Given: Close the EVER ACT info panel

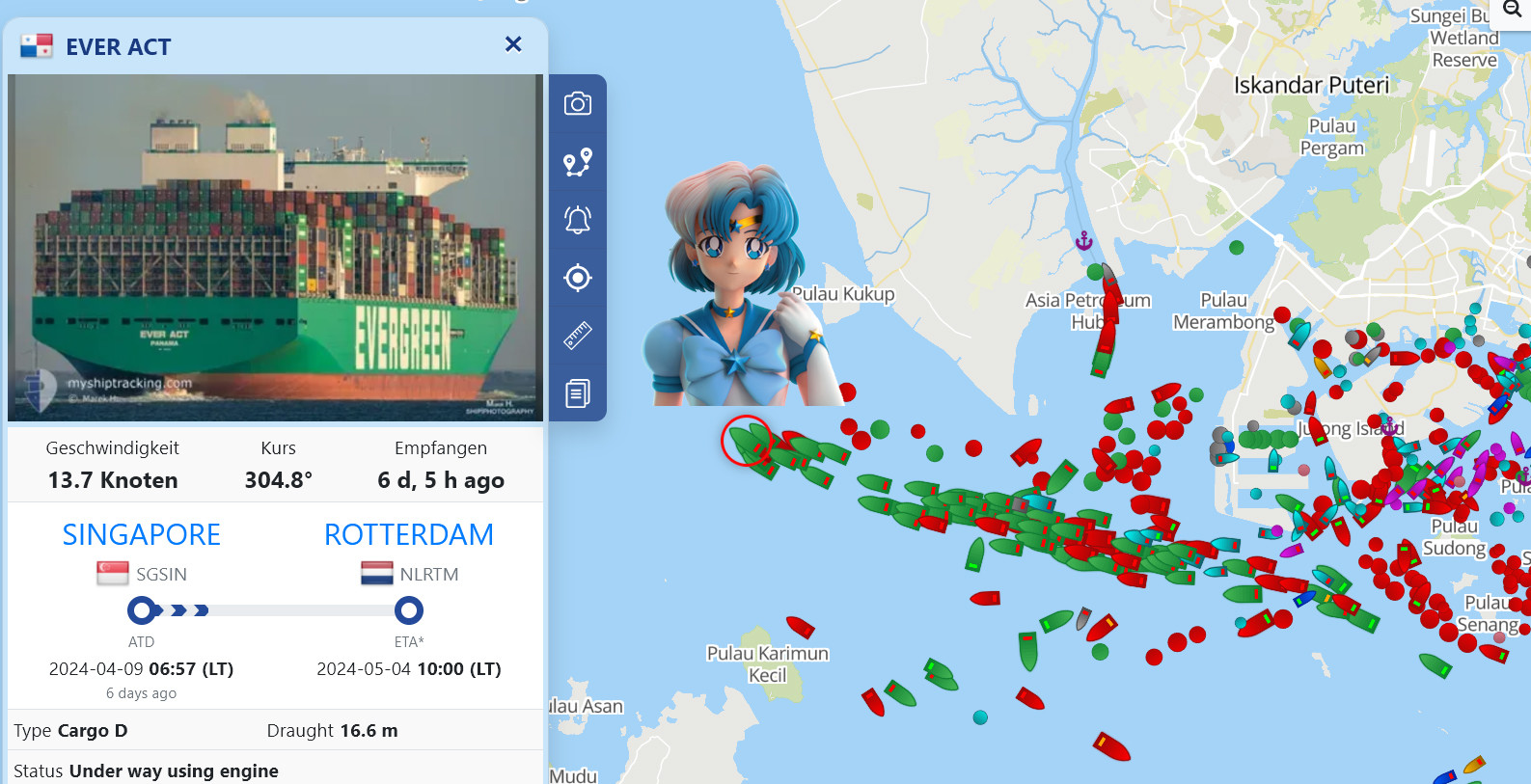Looking at the screenshot, I should [x=513, y=44].
